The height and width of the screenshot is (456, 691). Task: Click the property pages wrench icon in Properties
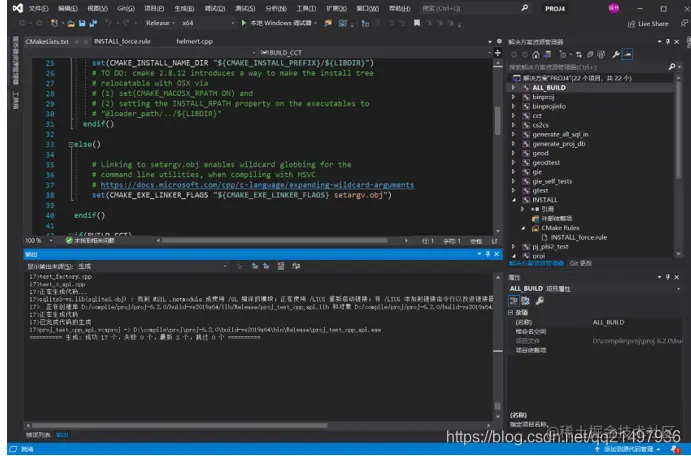539,300
